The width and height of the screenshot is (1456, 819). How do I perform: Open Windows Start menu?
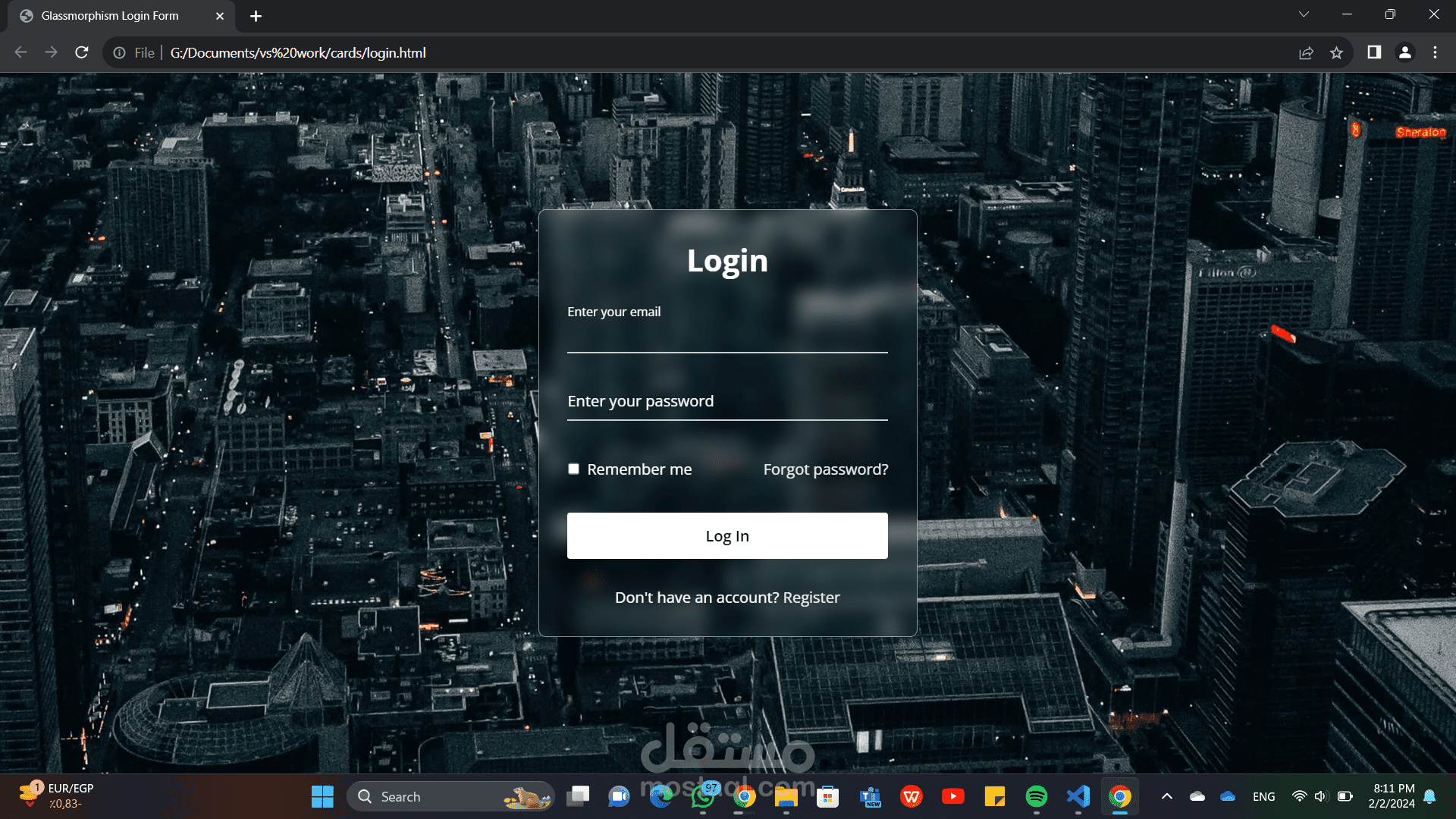click(322, 796)
